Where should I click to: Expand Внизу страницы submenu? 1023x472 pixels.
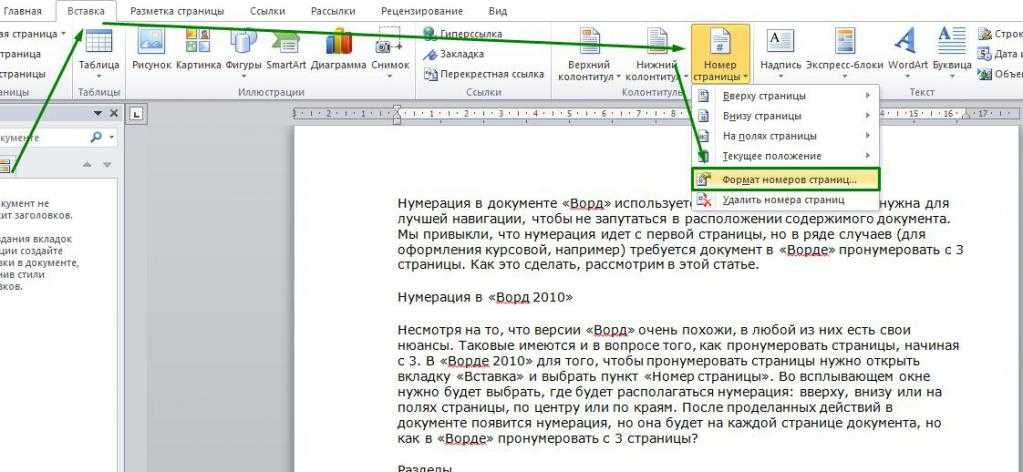tap(786, 116)
